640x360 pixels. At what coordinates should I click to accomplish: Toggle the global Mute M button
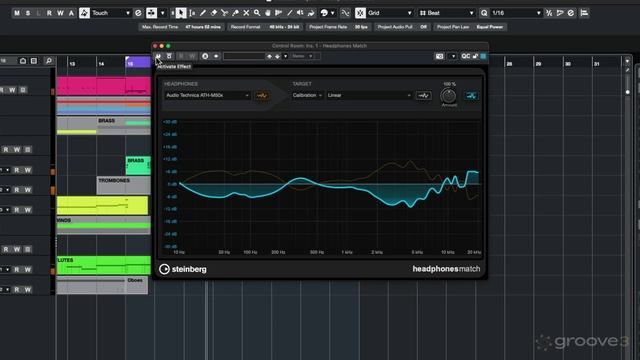pyautogui.click(x=17, y=13)
